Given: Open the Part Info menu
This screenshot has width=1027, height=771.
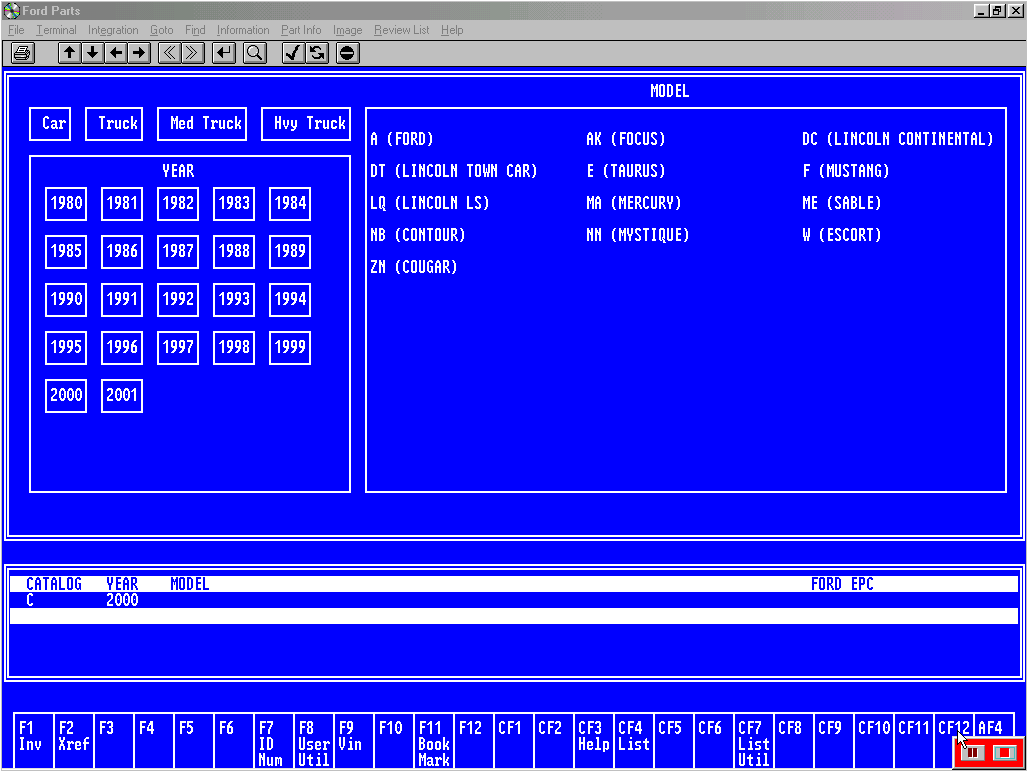Looking at the screenshot, I should pos(301,30).
